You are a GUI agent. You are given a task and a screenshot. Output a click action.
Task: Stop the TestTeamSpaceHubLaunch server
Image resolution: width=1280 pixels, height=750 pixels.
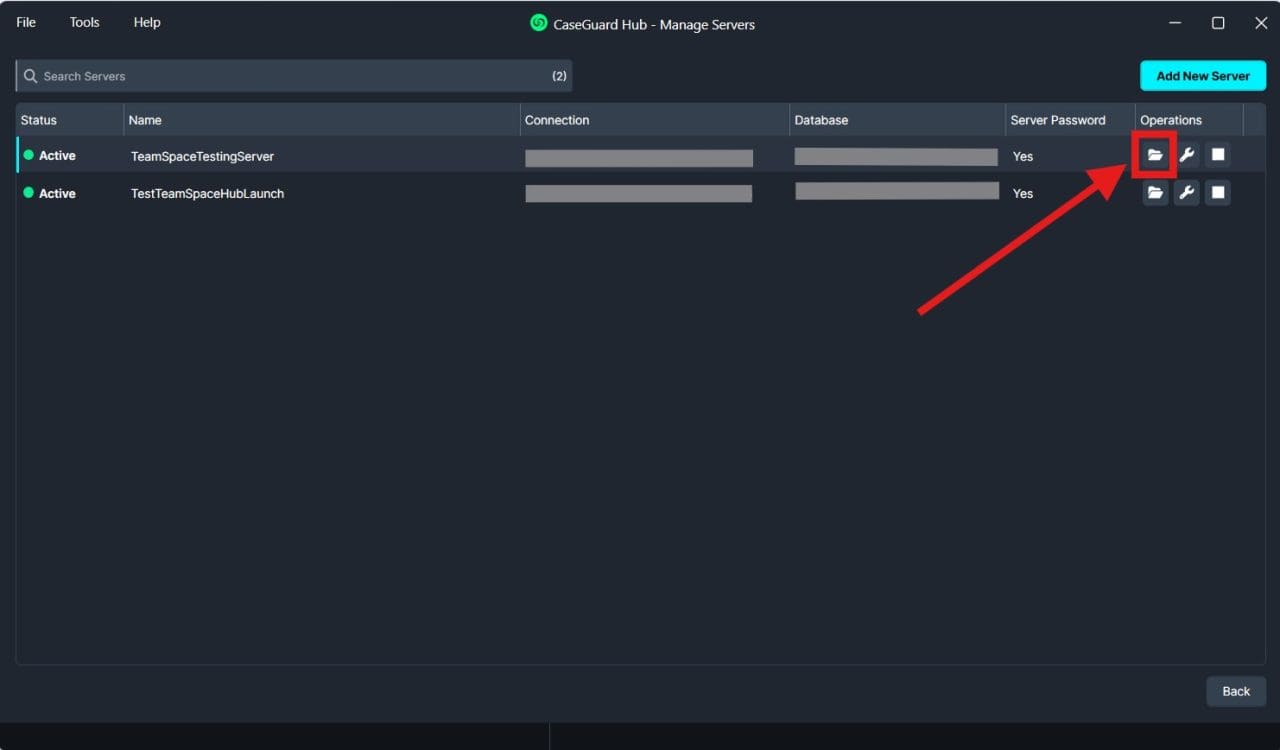click(x=1217, y=193)
